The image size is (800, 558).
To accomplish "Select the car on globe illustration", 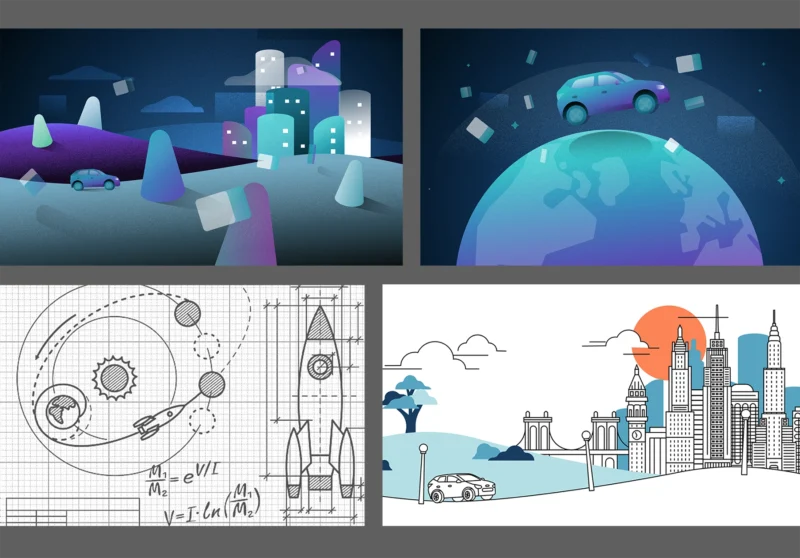I will [609, 147].
